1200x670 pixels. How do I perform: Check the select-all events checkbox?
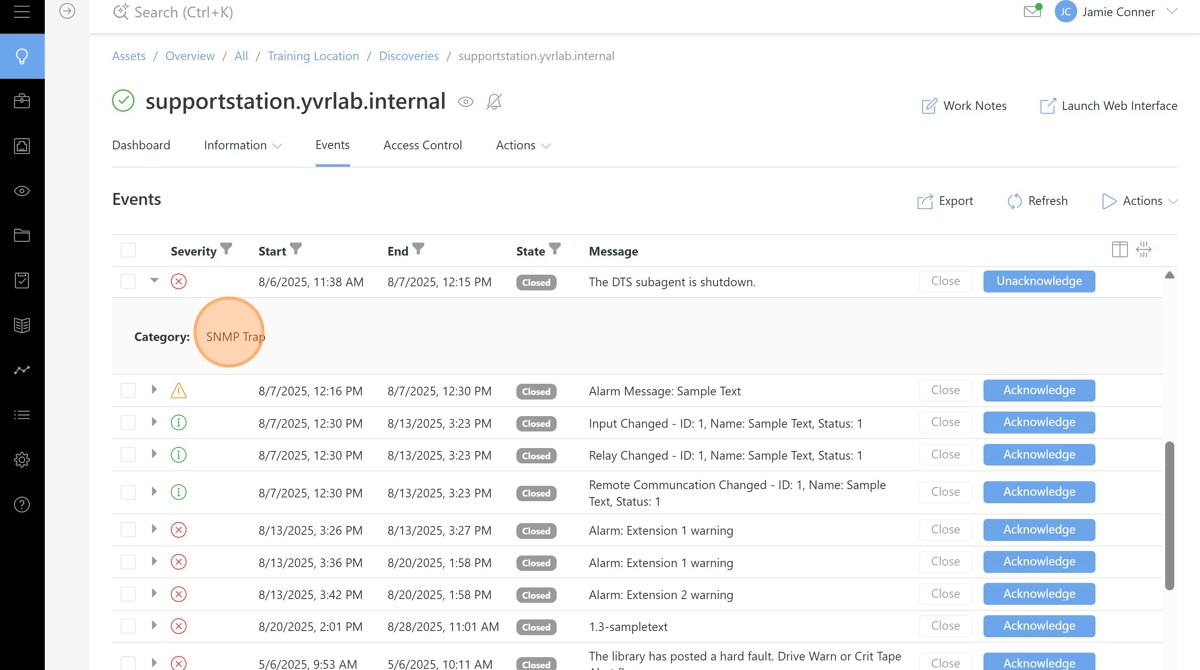pyautogui.click(x=128, y=250)
